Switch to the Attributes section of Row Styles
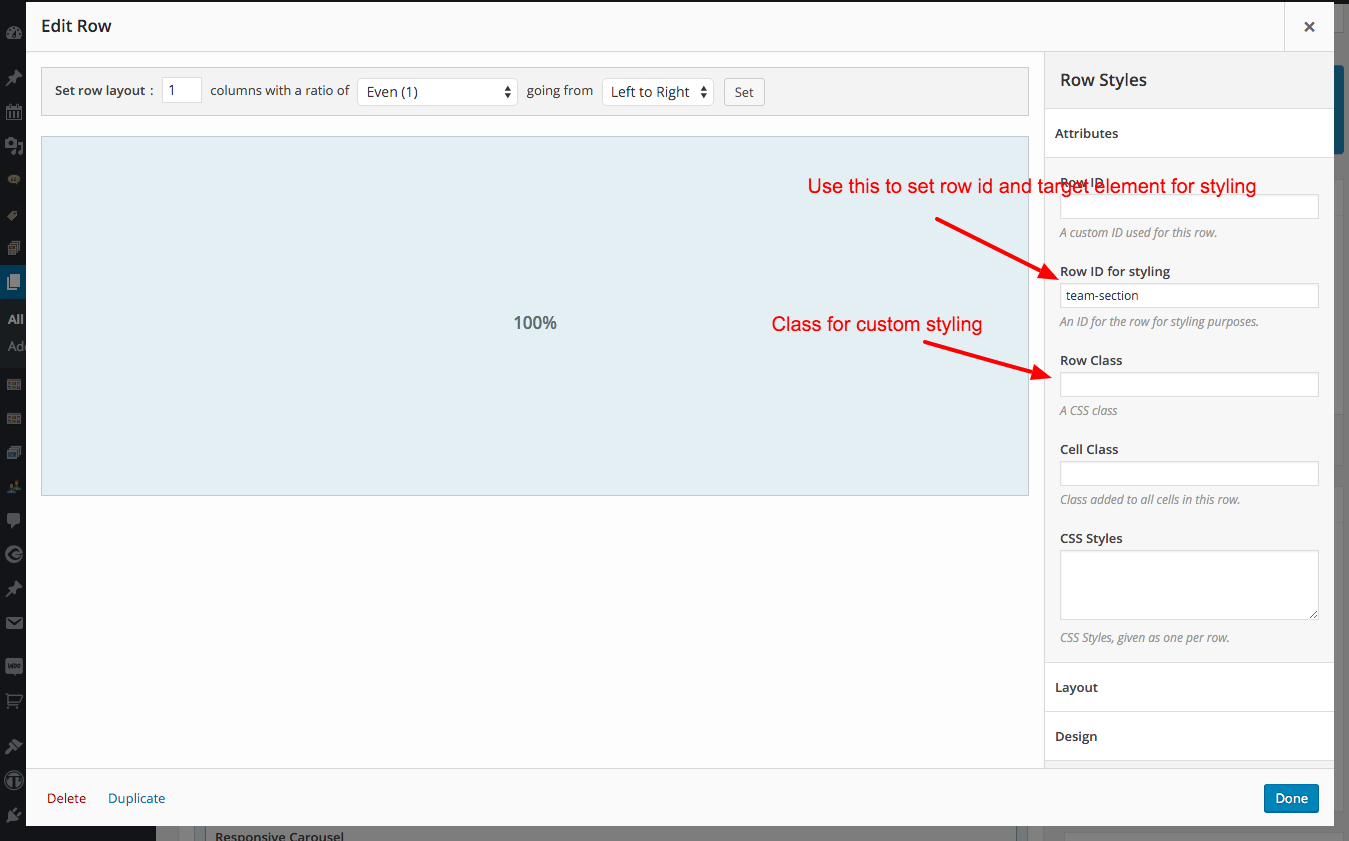The image size is (1349, 841). pyautogui.click(x=1188, y=133)
